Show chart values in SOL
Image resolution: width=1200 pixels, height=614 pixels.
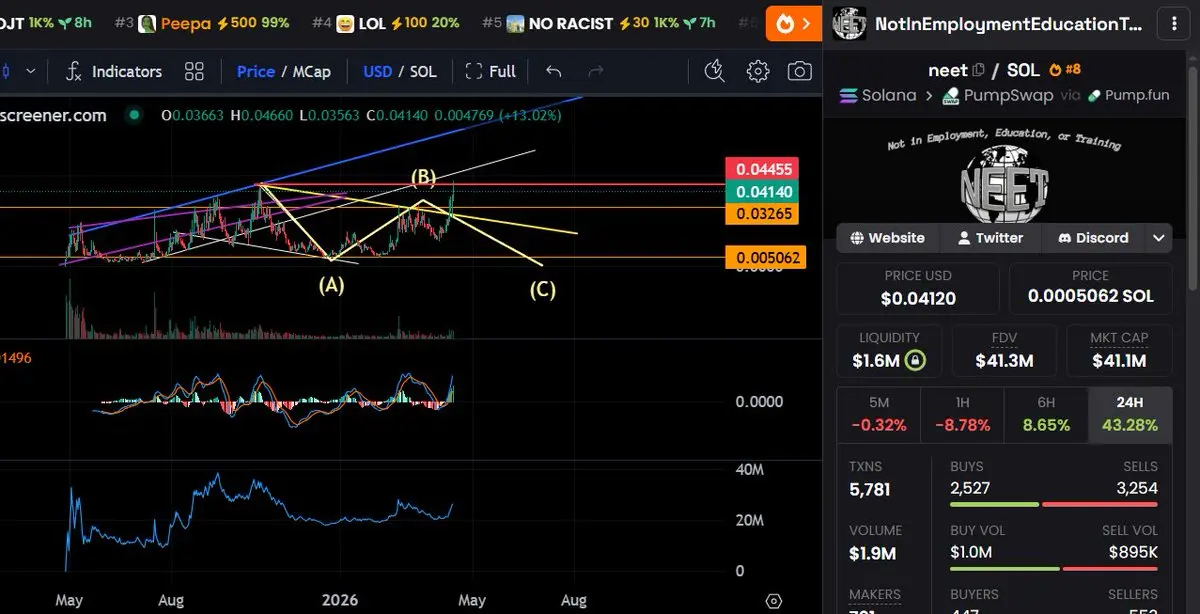tap(423, 71)
